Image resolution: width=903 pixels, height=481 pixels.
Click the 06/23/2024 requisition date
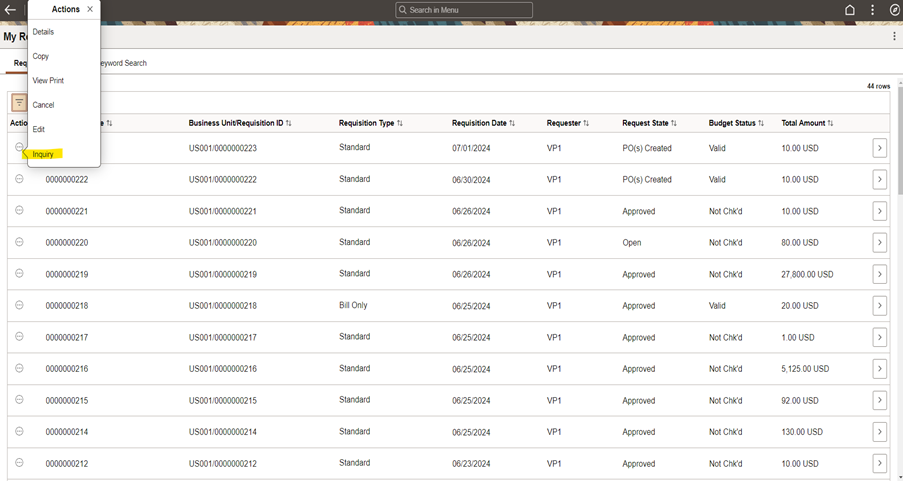coord(471,463)
